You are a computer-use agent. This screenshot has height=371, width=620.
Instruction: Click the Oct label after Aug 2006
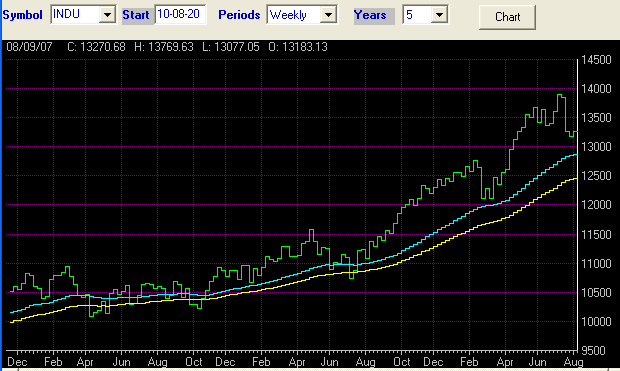click(402, 362)
